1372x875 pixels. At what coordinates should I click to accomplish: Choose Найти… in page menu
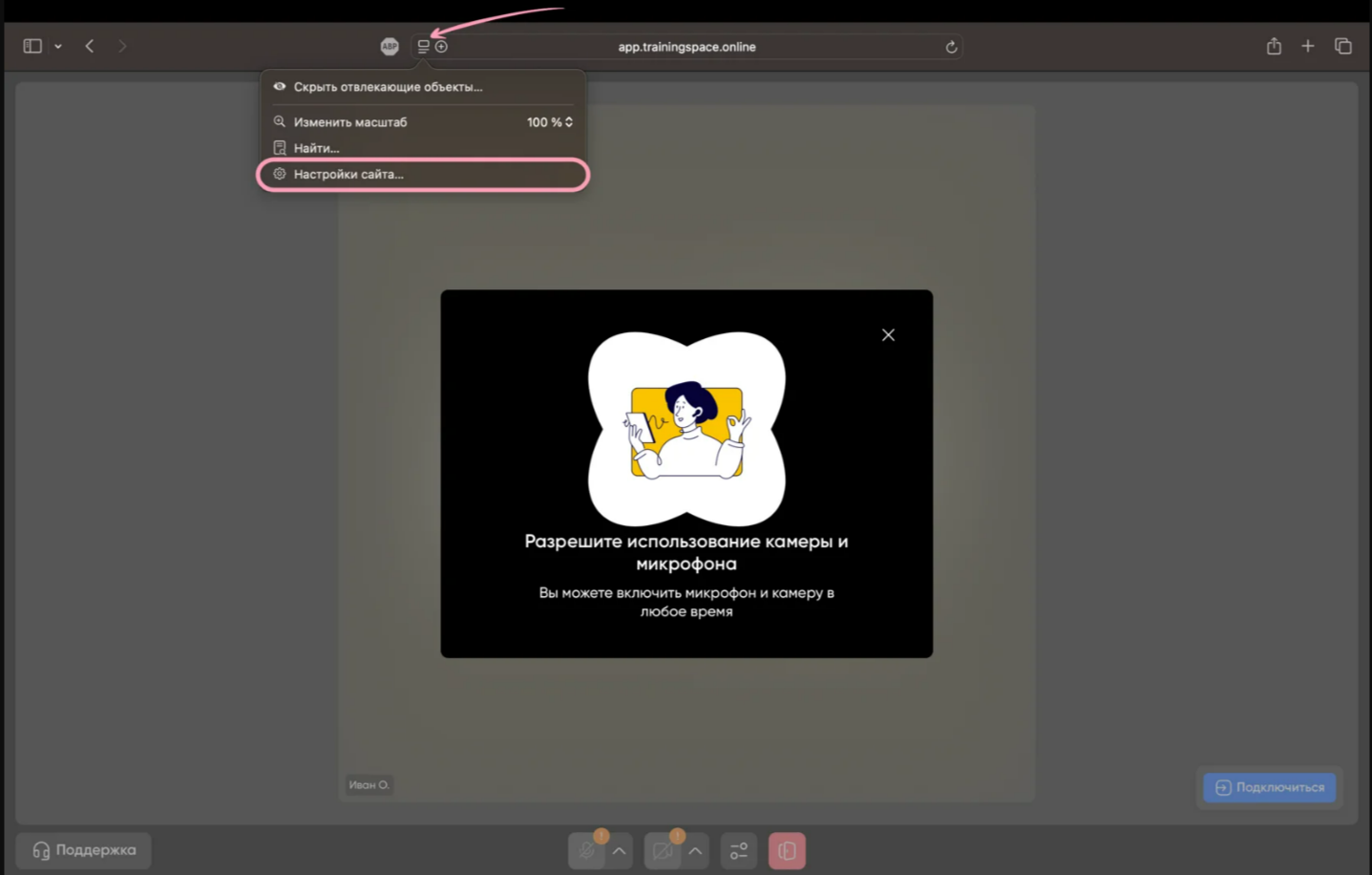316,148
